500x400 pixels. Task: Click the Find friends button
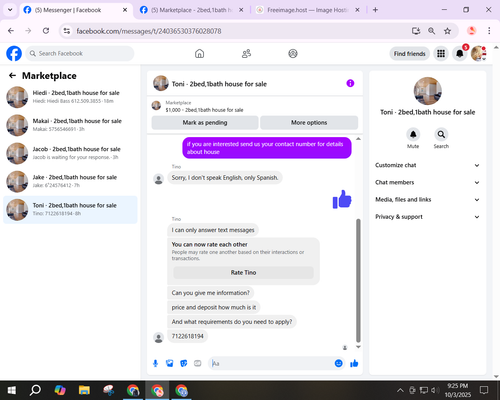pos(409,54)
